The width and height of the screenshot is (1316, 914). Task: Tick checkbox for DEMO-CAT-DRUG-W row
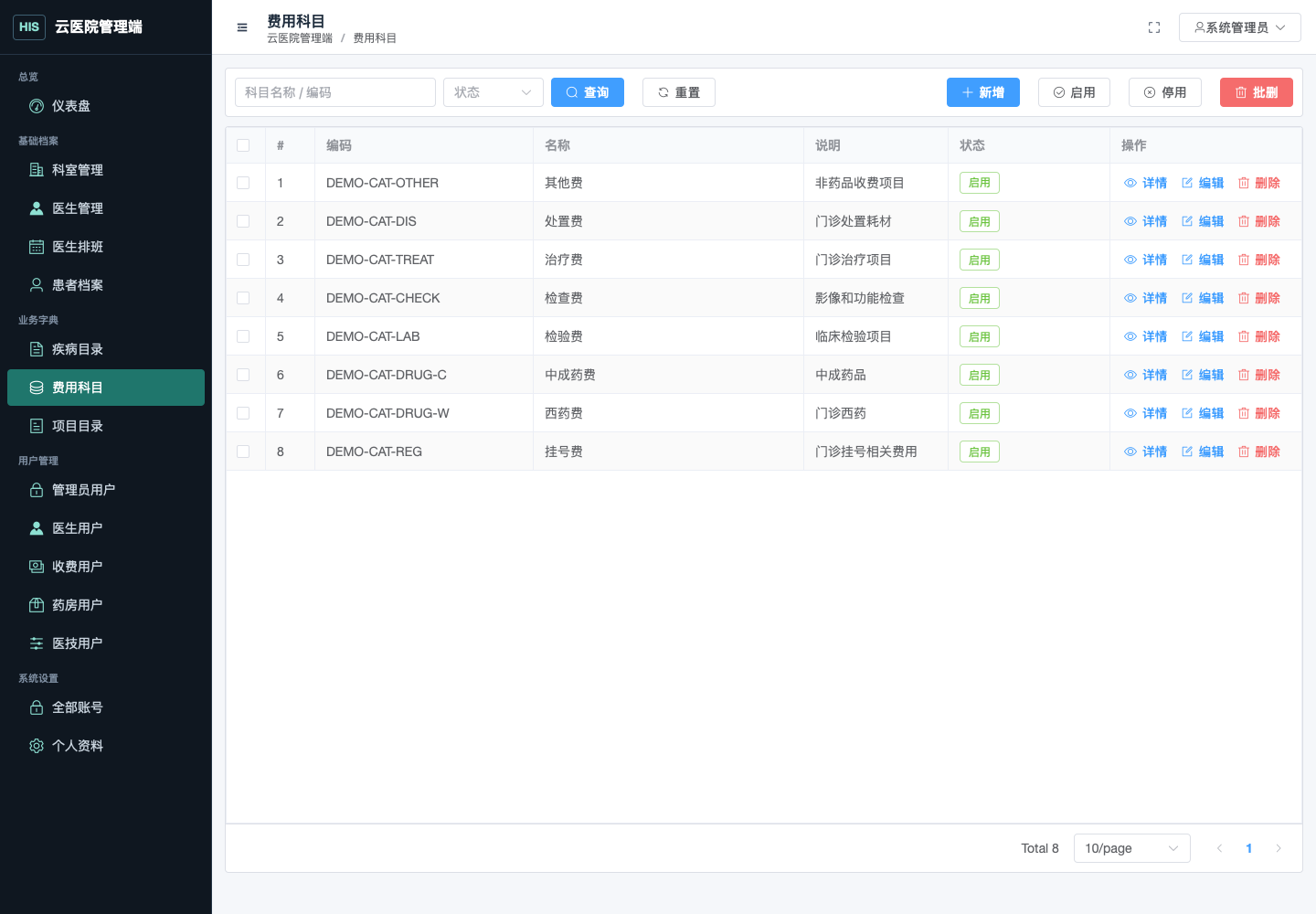pyautogui.click(x=243, y=413)
